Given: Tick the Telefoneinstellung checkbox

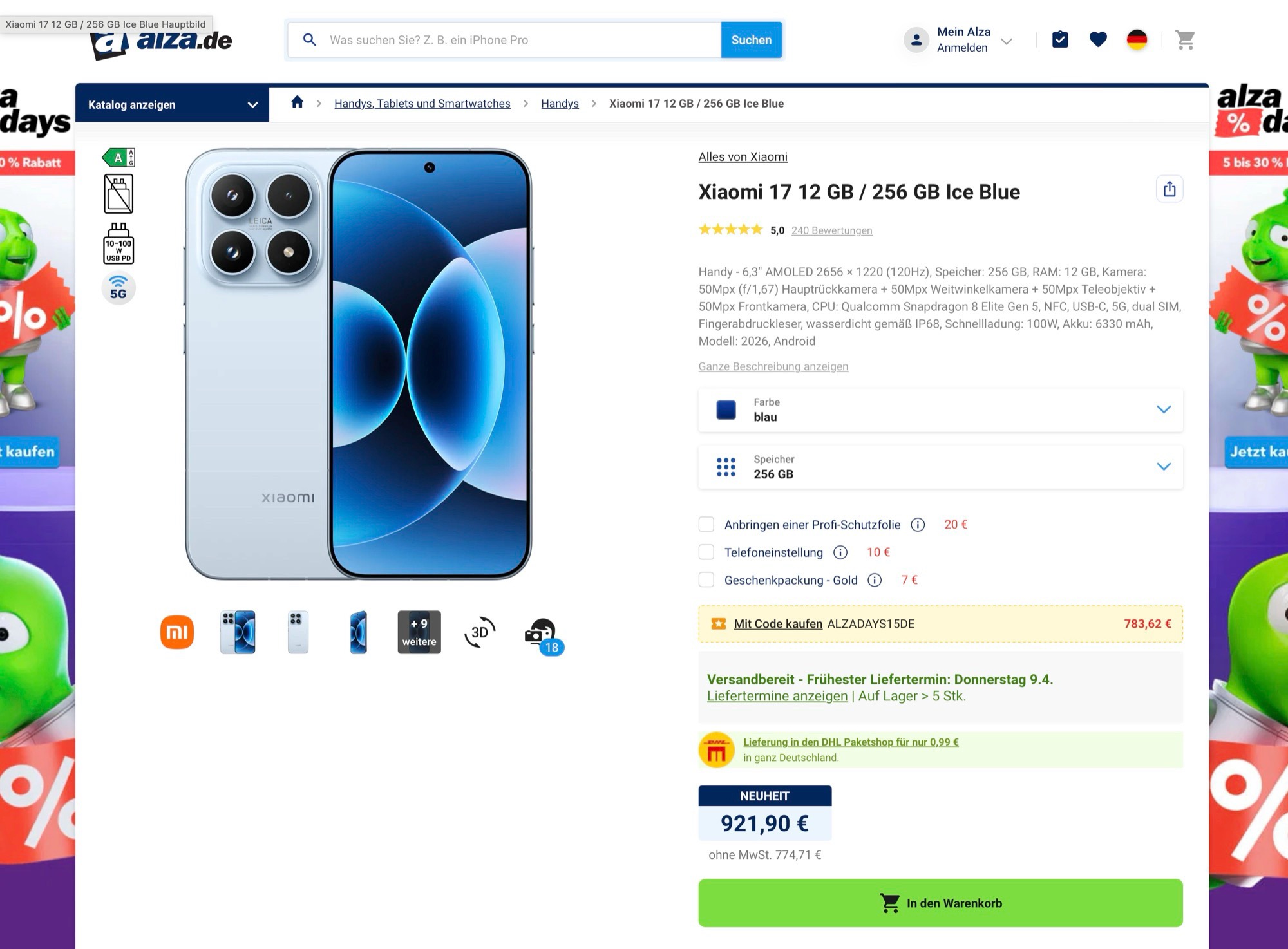Looking at the screenshot, I should coord(706,552).
